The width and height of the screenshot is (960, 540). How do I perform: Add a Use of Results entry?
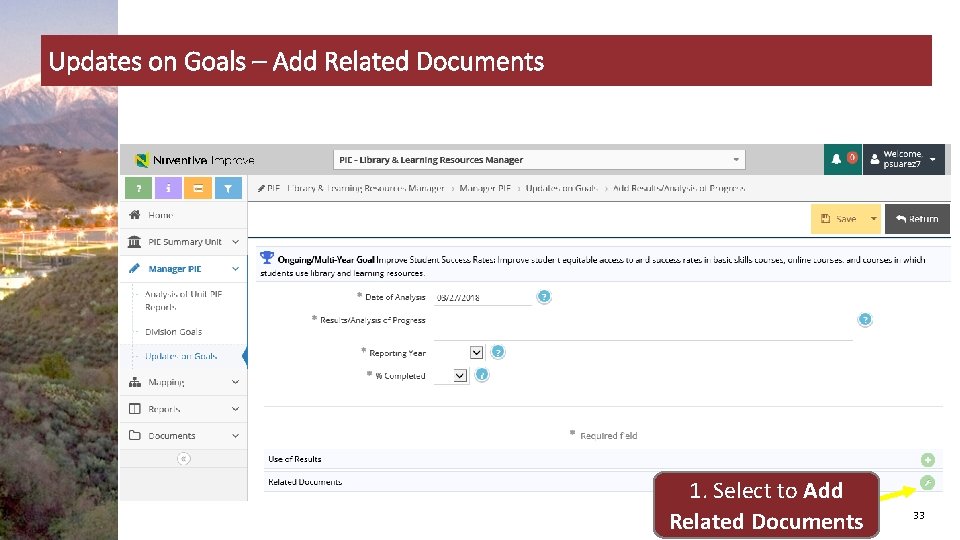pos(928,459)
